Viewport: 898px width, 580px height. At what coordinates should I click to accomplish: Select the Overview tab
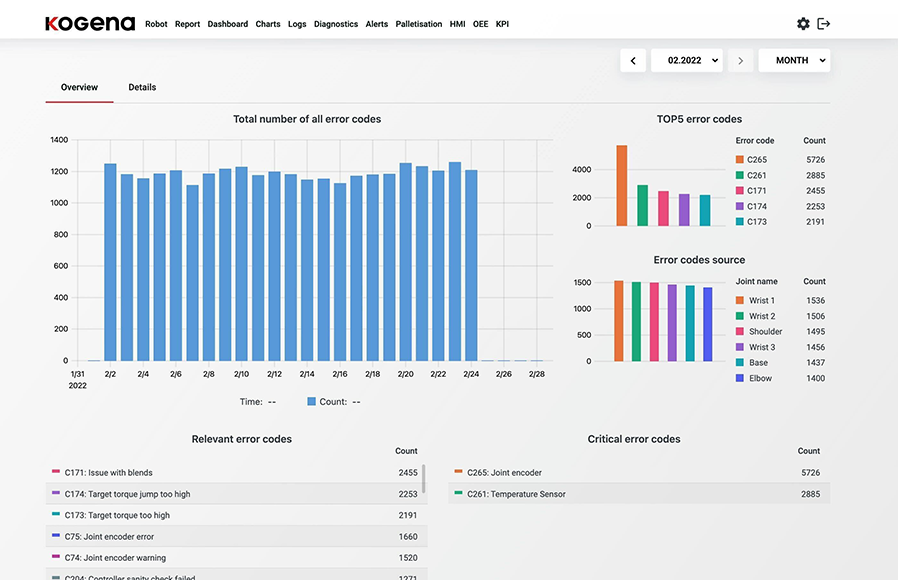(79, 88)
